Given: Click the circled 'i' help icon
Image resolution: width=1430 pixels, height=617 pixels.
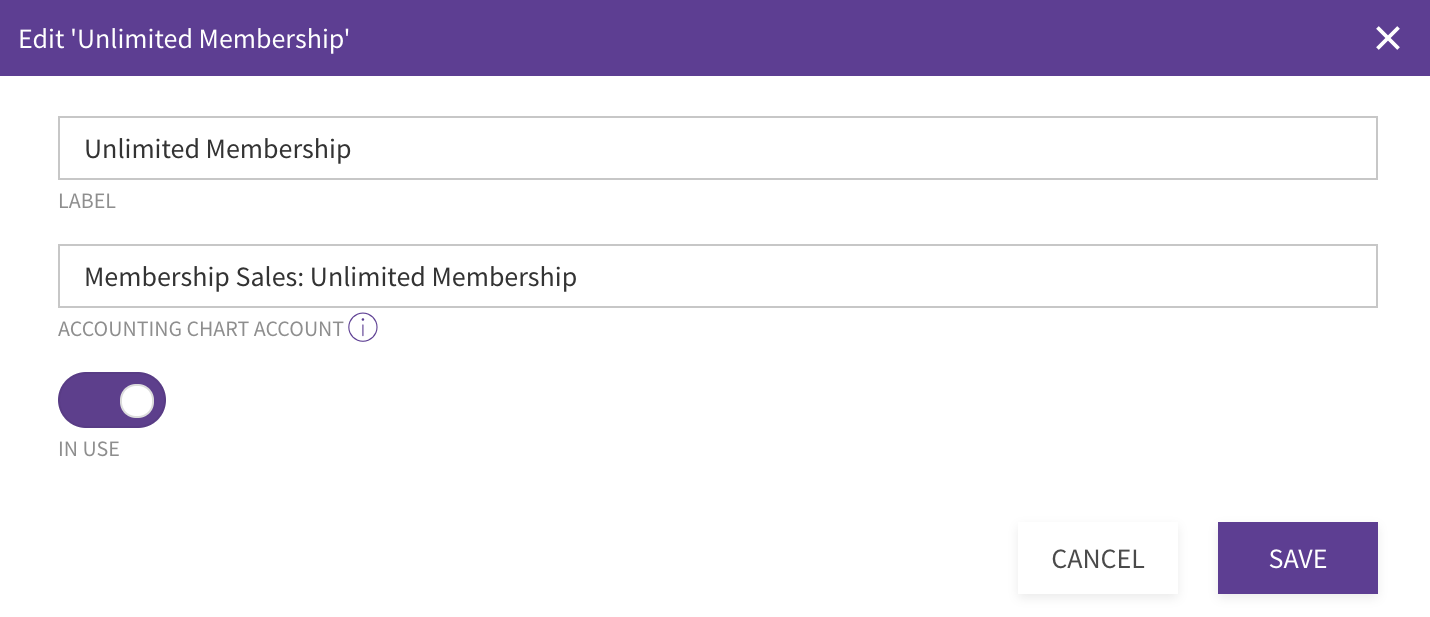Looking at the screenshot, I should [x=363, y=328].
